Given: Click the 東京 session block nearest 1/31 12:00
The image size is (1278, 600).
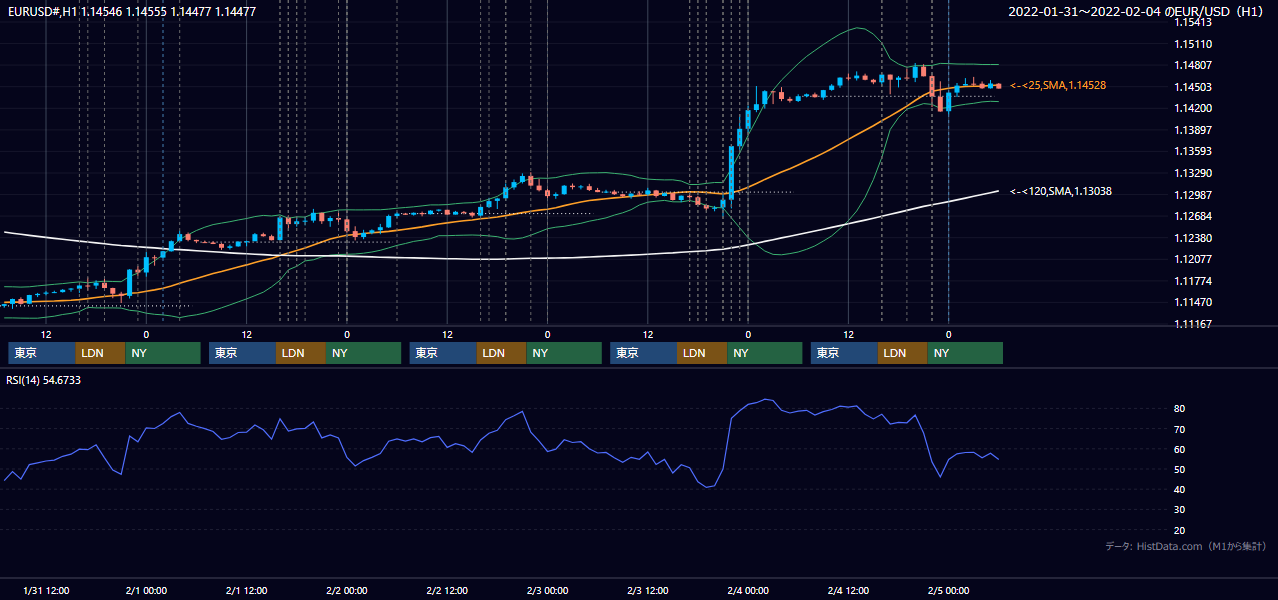Looking at the screenshot, I should [42, 353].
